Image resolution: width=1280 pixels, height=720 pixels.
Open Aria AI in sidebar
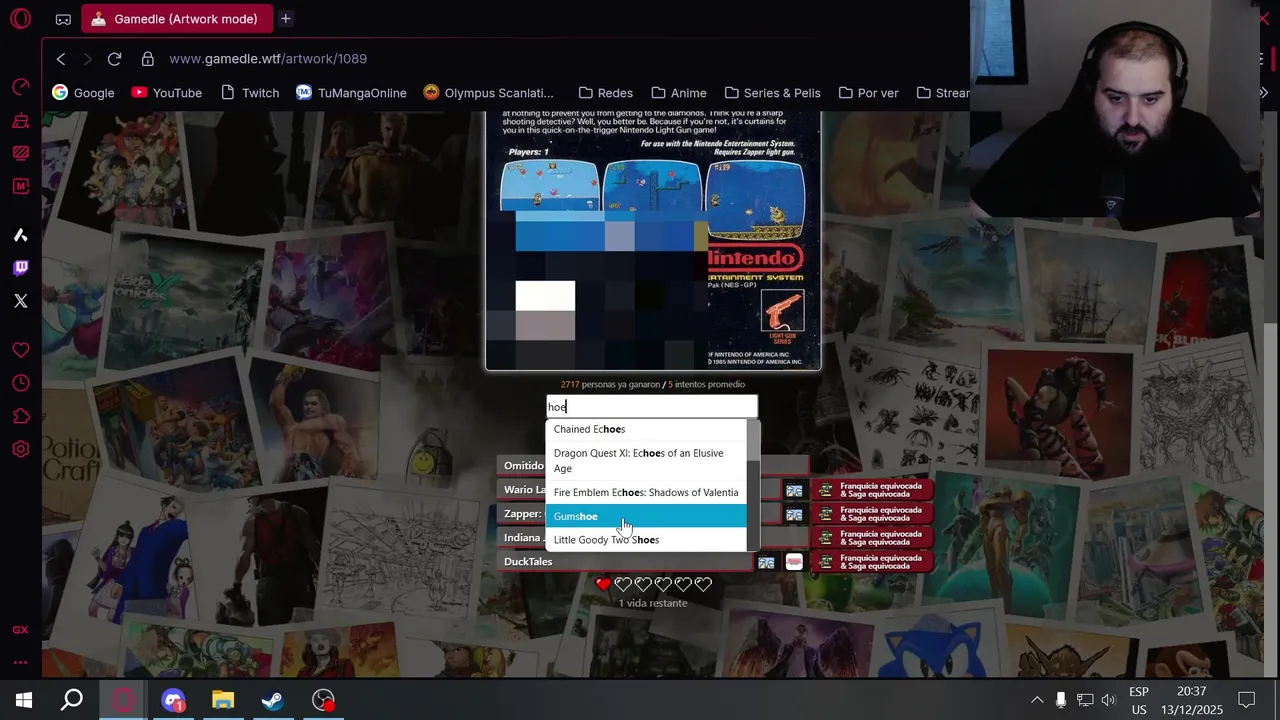click(x=20, y=235)
